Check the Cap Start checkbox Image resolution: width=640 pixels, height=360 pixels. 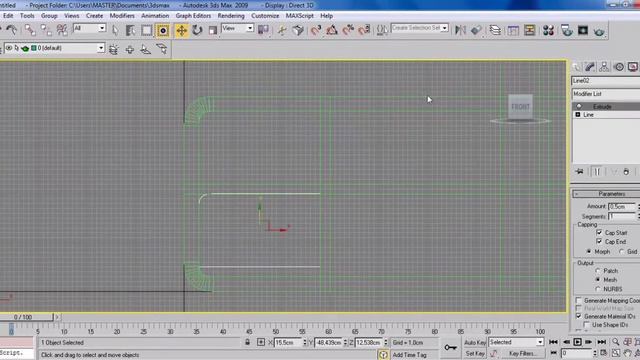click(599, 232)
